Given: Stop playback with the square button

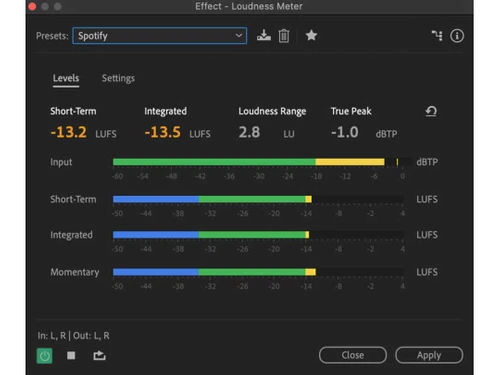Looking at the screenshot, I should click(x=71, y=355).
